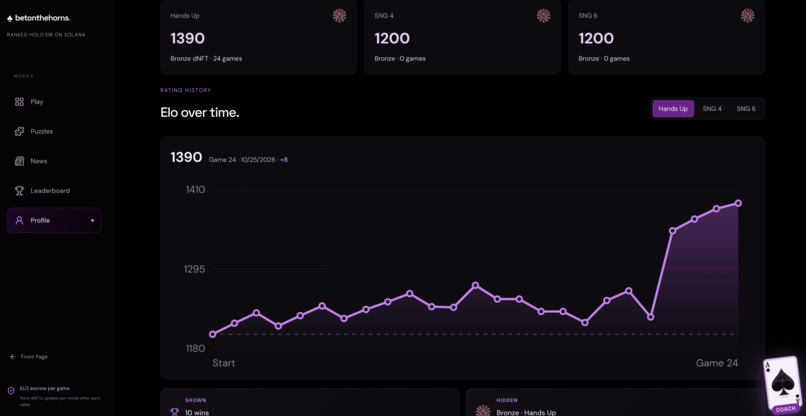Open the Coach ace card
This screenshot has width=806, height=416.
point(783,386)
